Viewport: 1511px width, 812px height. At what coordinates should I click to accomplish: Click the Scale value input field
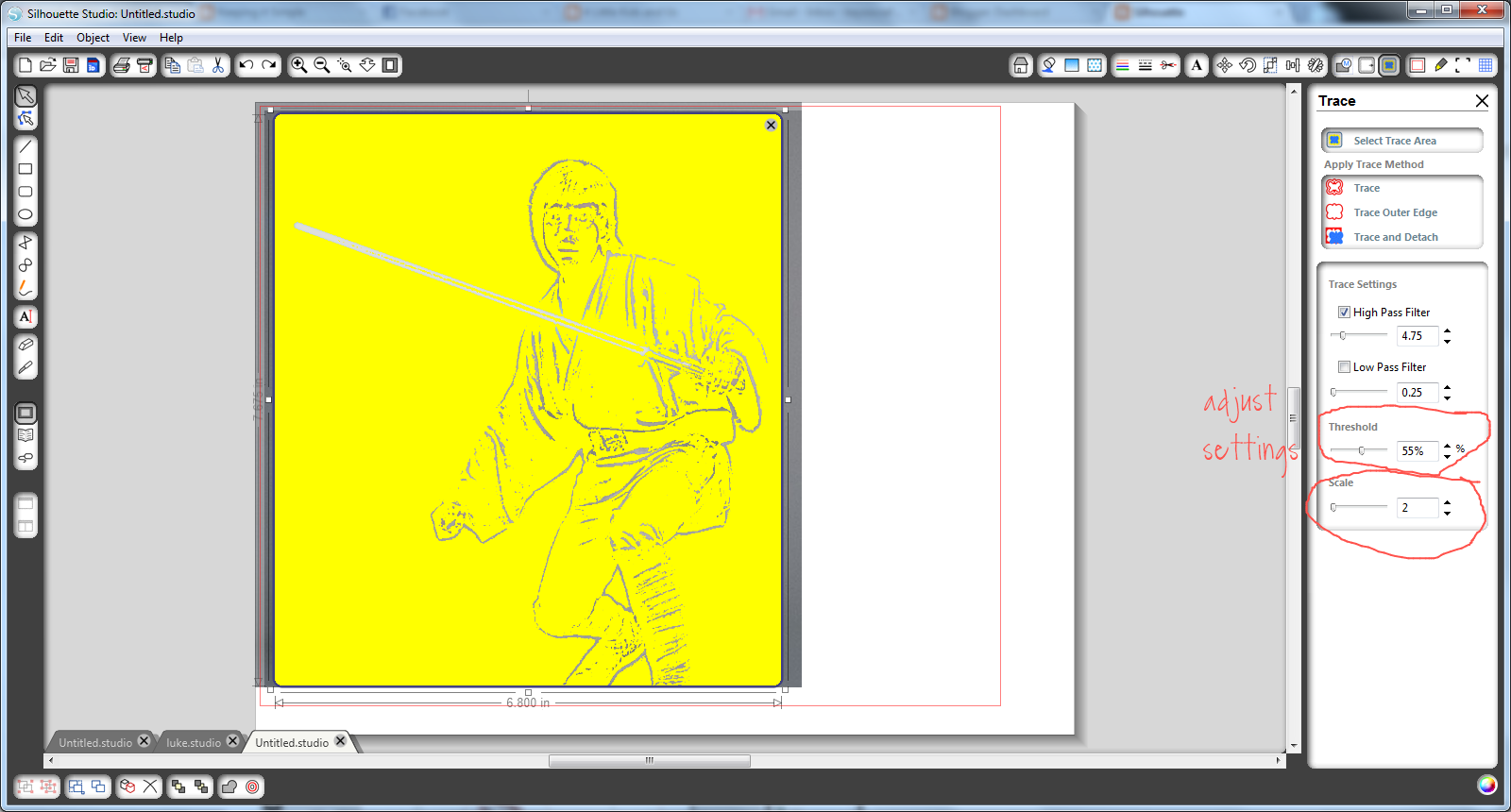[x=1418, y=508]
